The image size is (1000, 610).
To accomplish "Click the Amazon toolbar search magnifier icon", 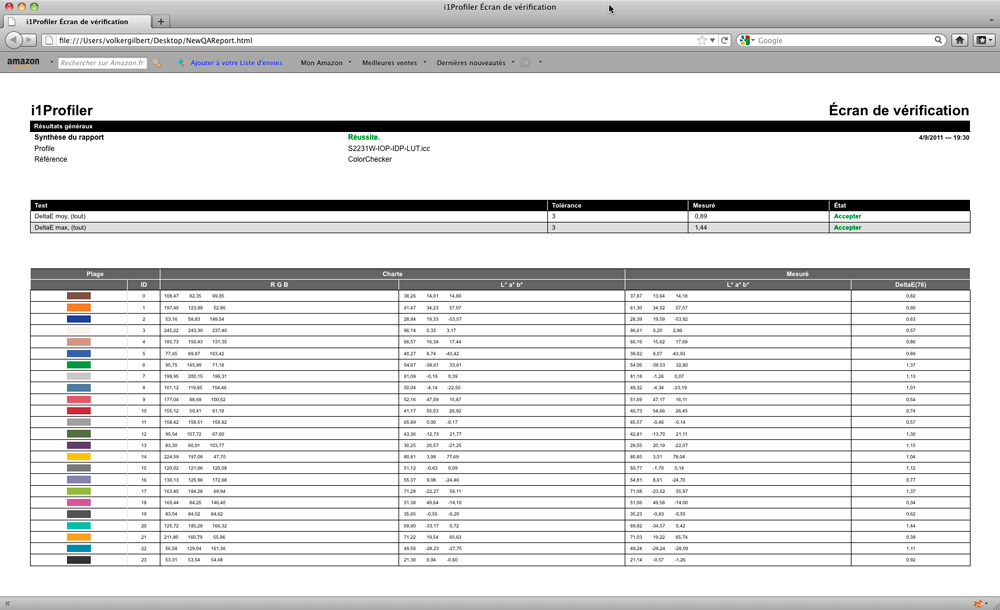I will click(x=156, y=63).
